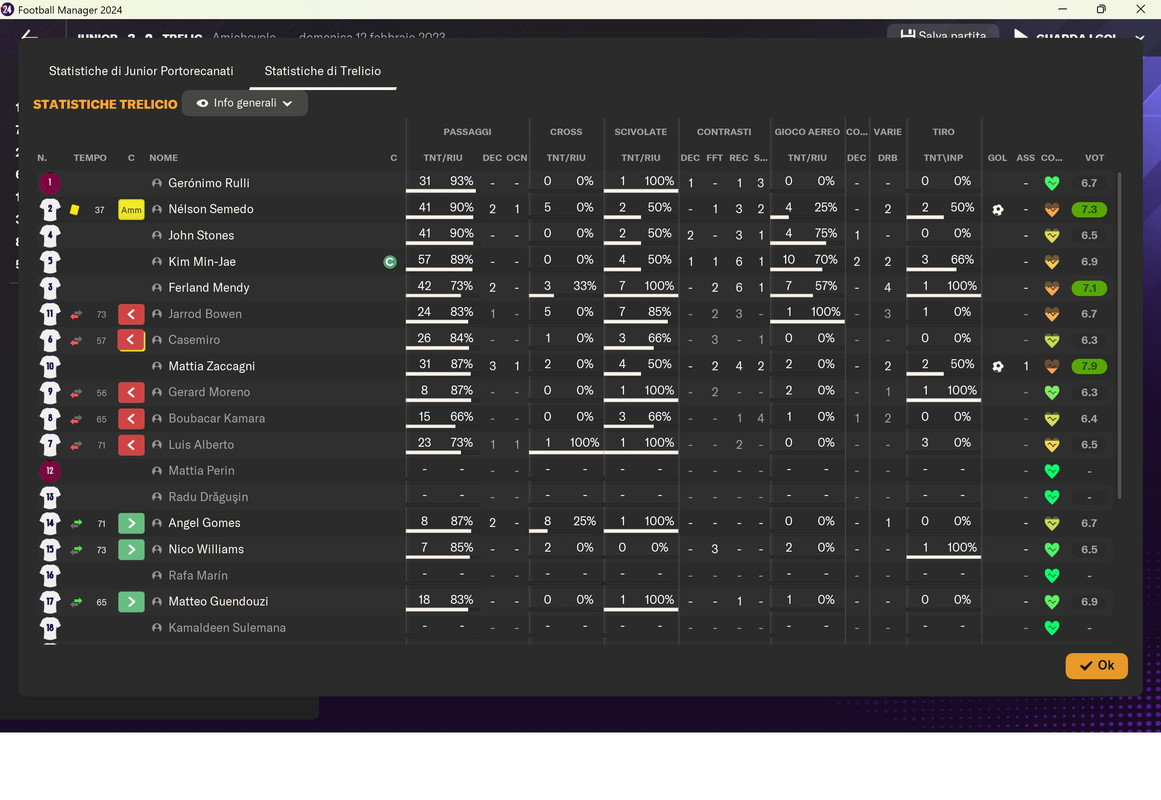1161x800 pixels.
Task: Click the STATISTICHE TRELICIO heading
Action: click(105, 104)
